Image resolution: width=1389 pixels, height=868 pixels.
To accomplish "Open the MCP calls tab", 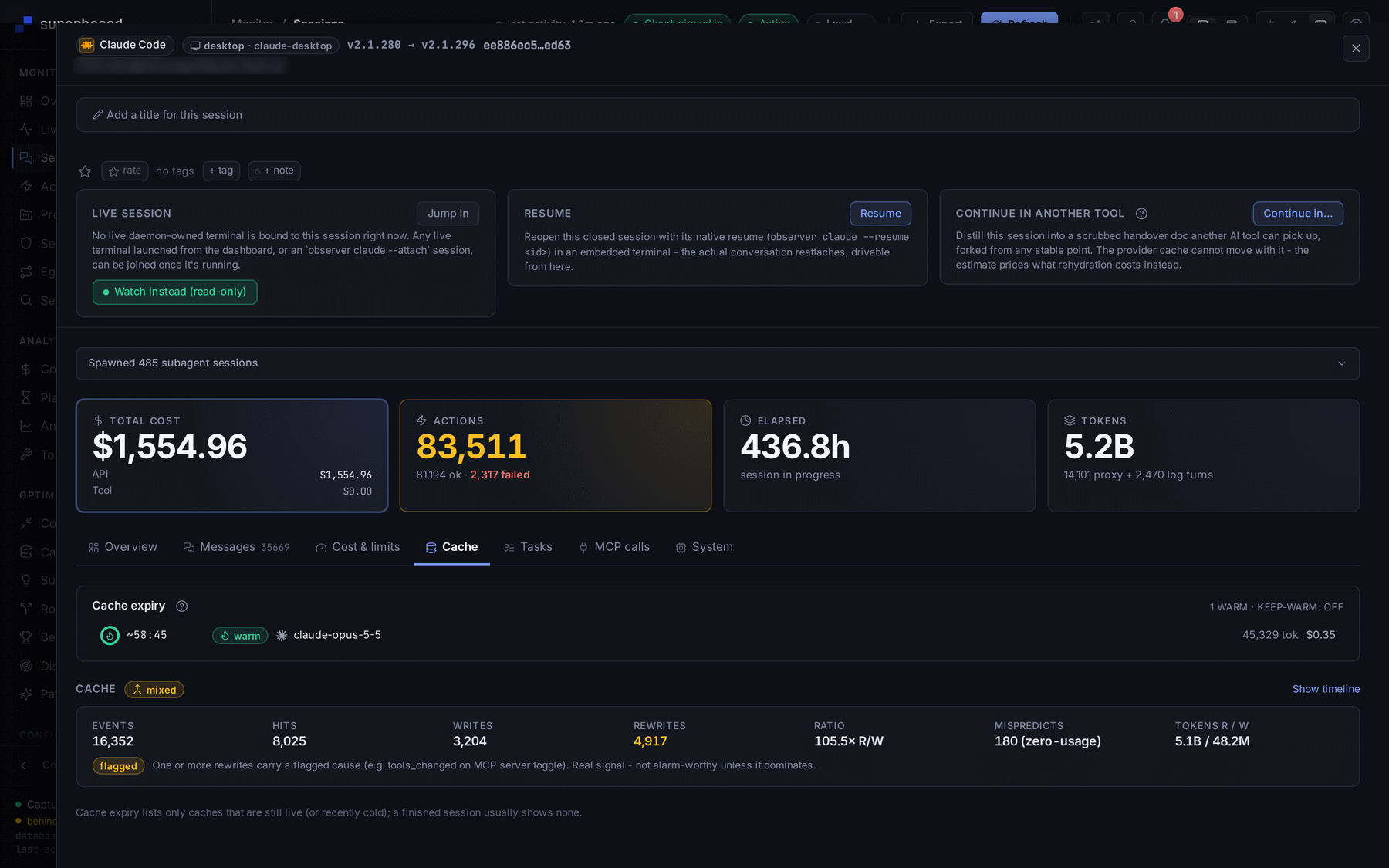I will pos(614,547).
